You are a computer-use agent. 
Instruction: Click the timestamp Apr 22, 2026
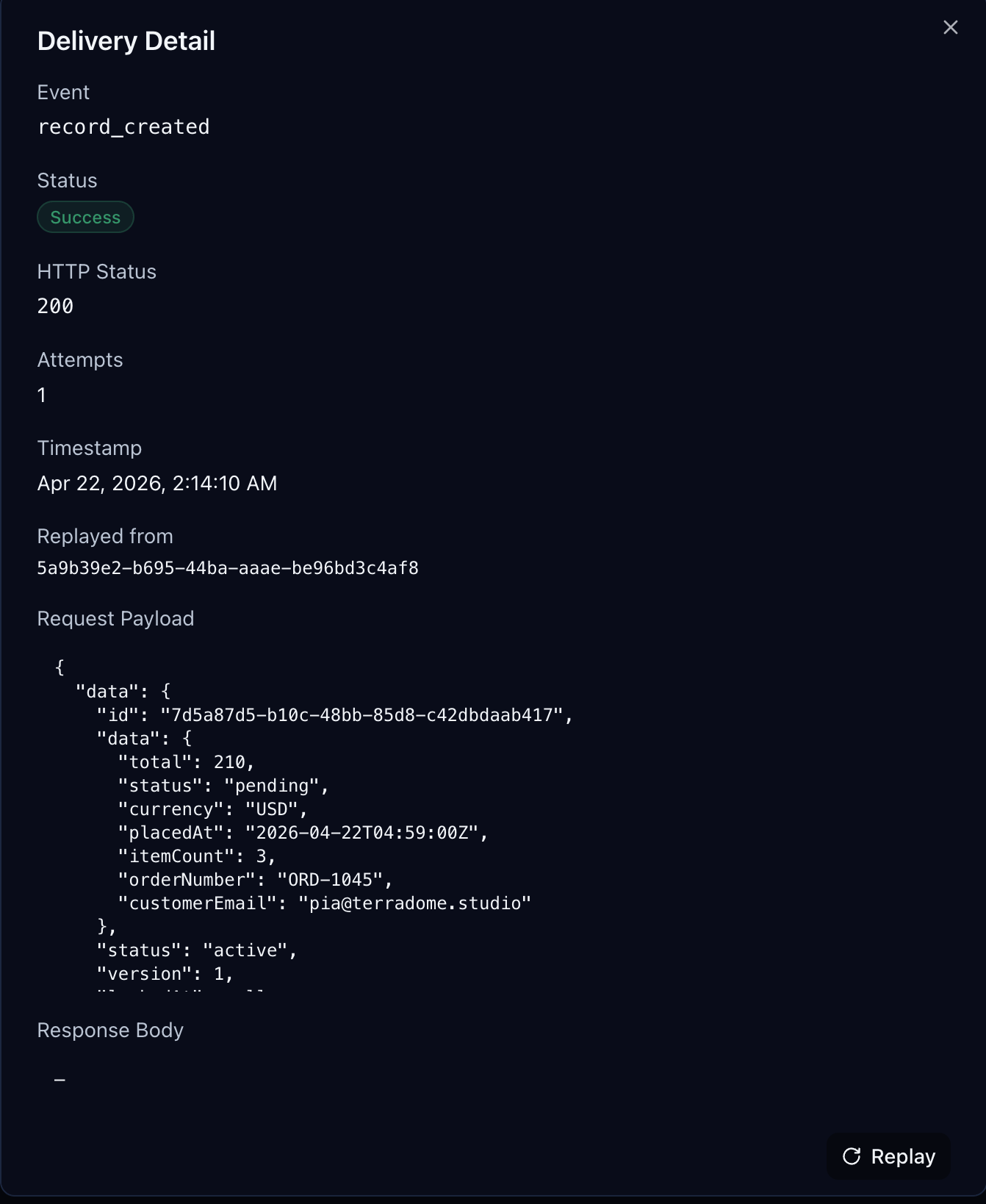pyautogui.click(x=157, y=484)
